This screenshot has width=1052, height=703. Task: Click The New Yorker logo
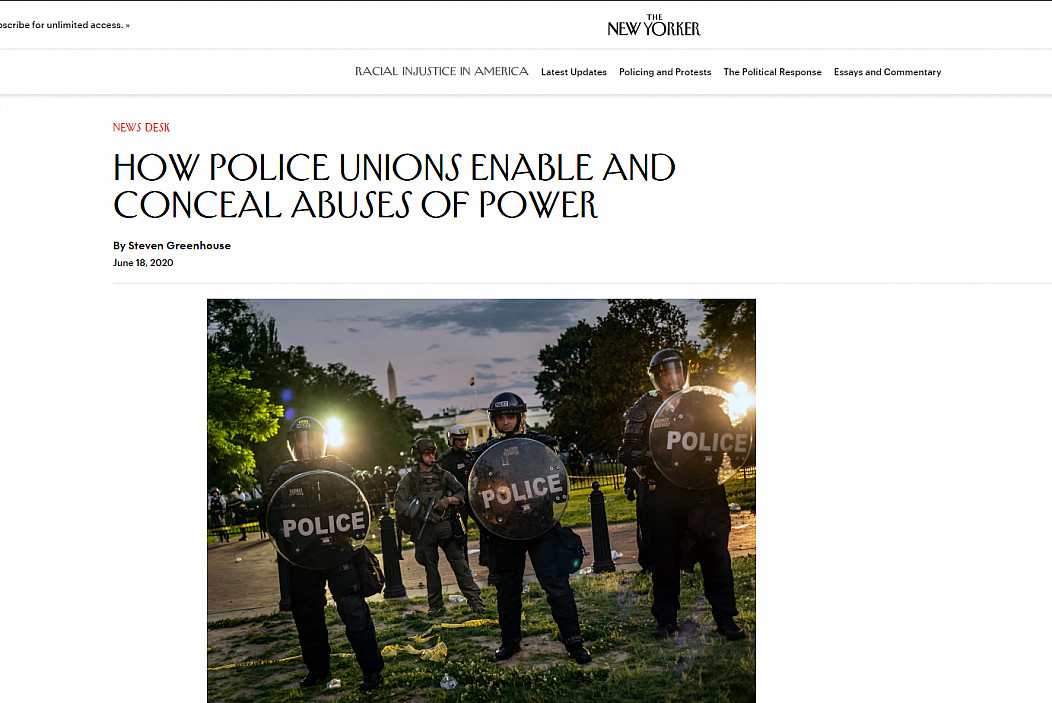coord(653,25)
